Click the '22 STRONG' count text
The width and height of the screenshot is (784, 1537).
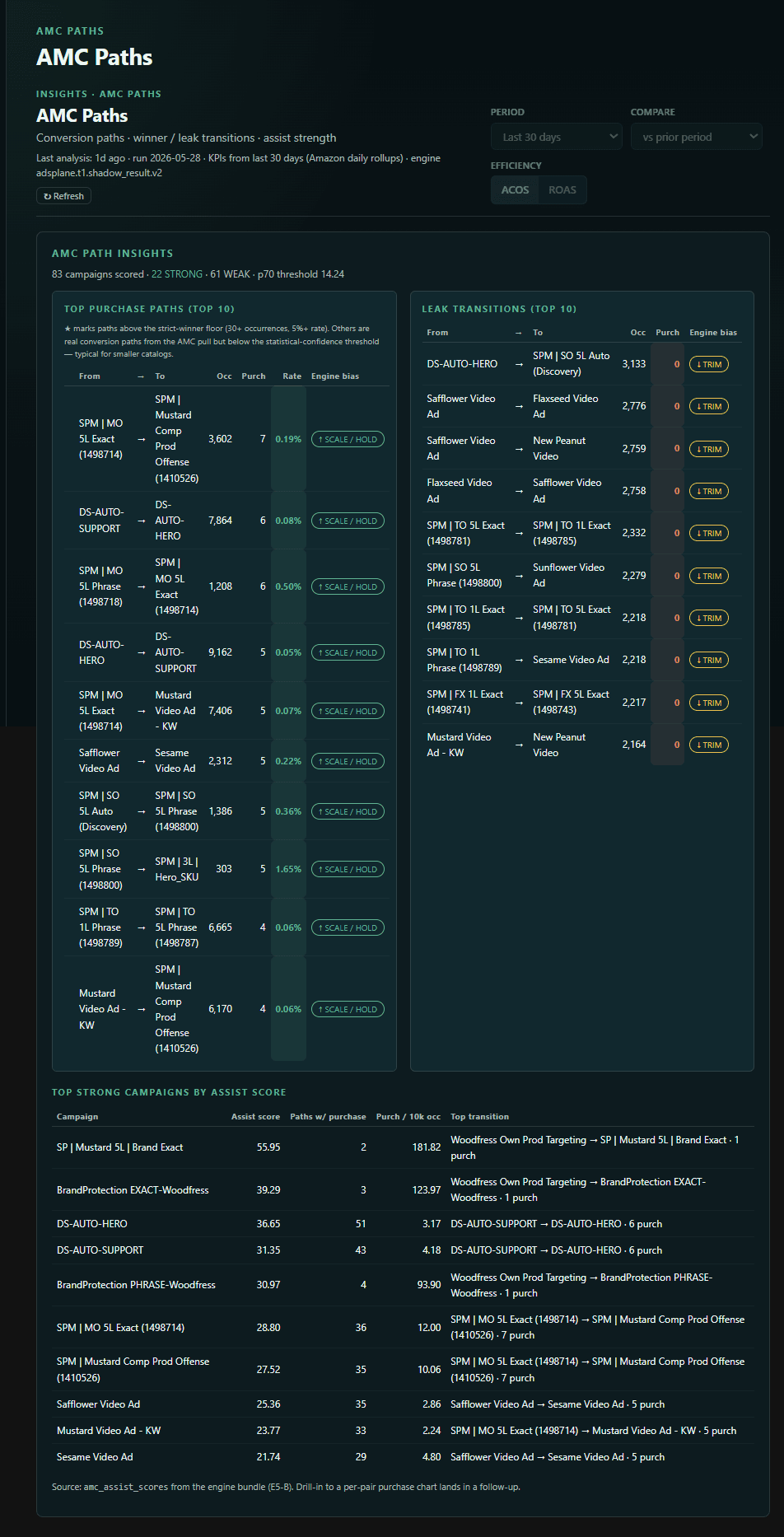[177, 274]
